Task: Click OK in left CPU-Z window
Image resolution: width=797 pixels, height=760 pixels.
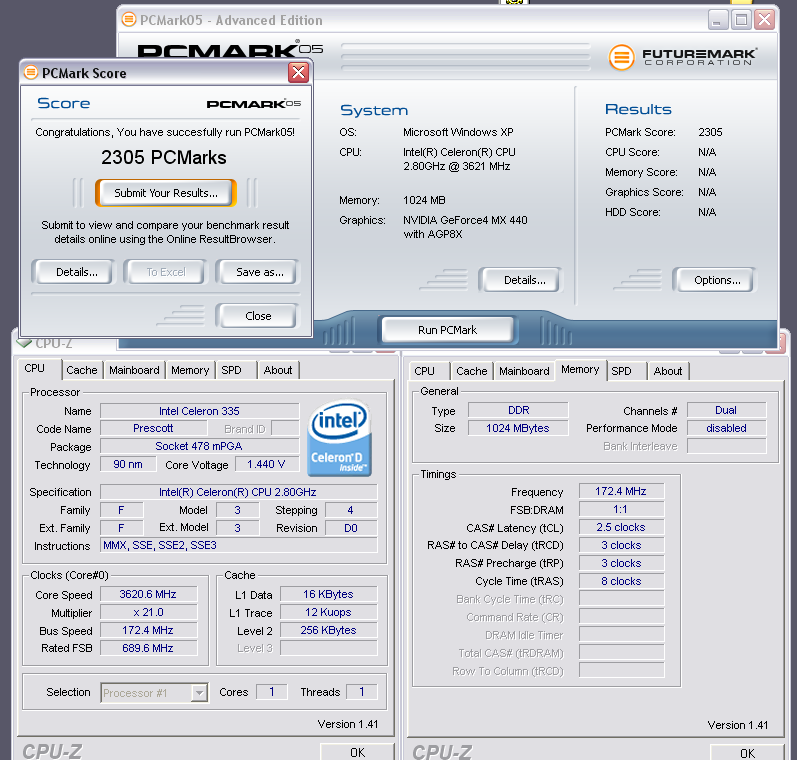Action: tap(357, 752)
